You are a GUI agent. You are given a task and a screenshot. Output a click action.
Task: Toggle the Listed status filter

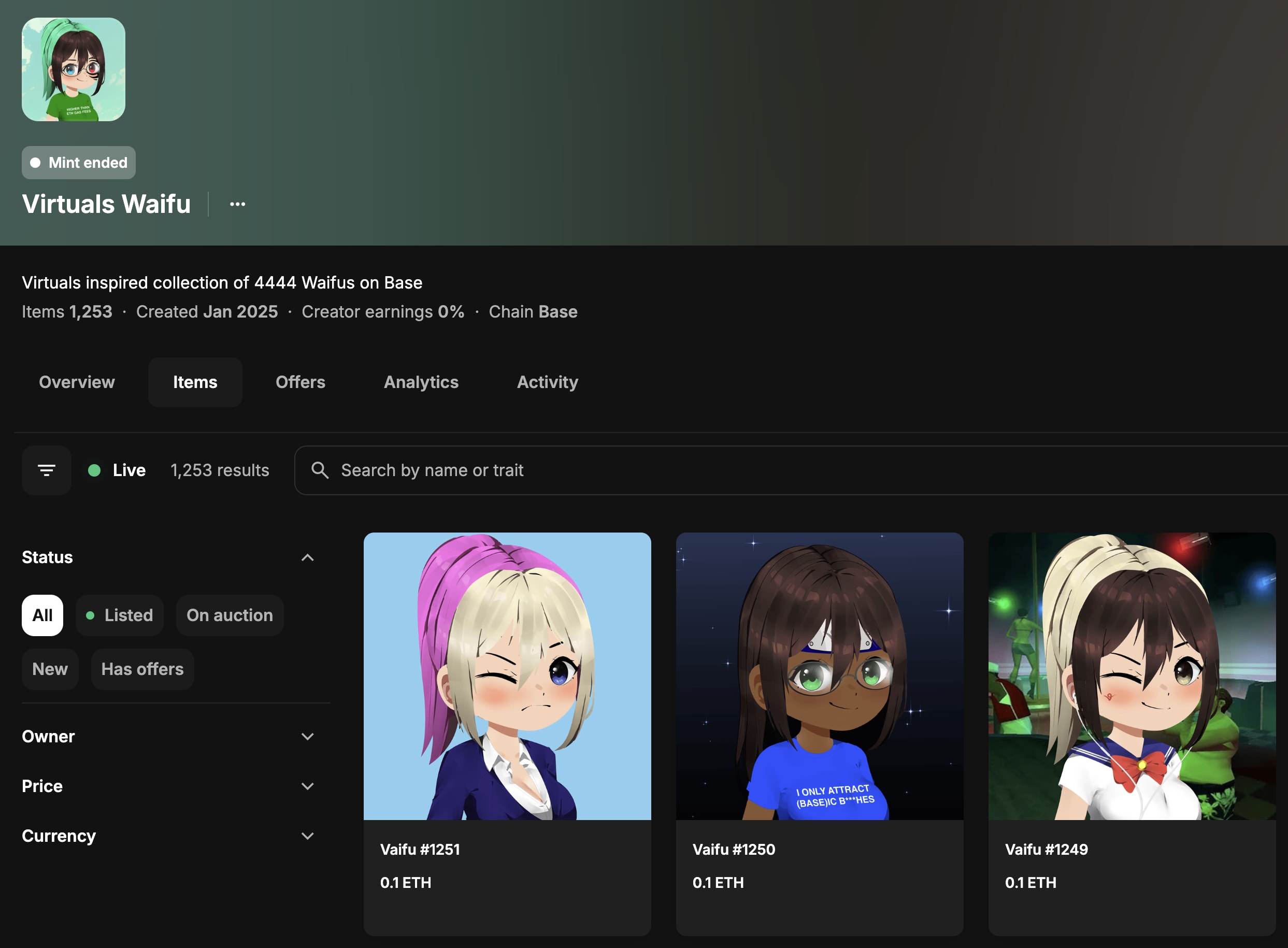(x=119, y=615)
